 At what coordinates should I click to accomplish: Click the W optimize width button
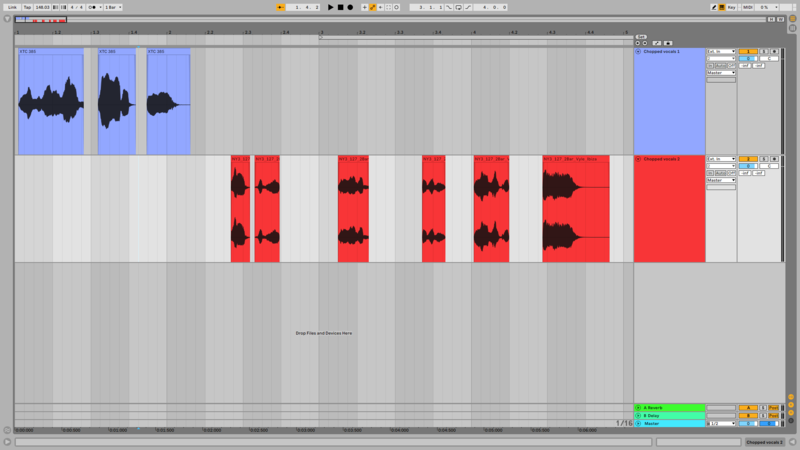tap(781, 19)
